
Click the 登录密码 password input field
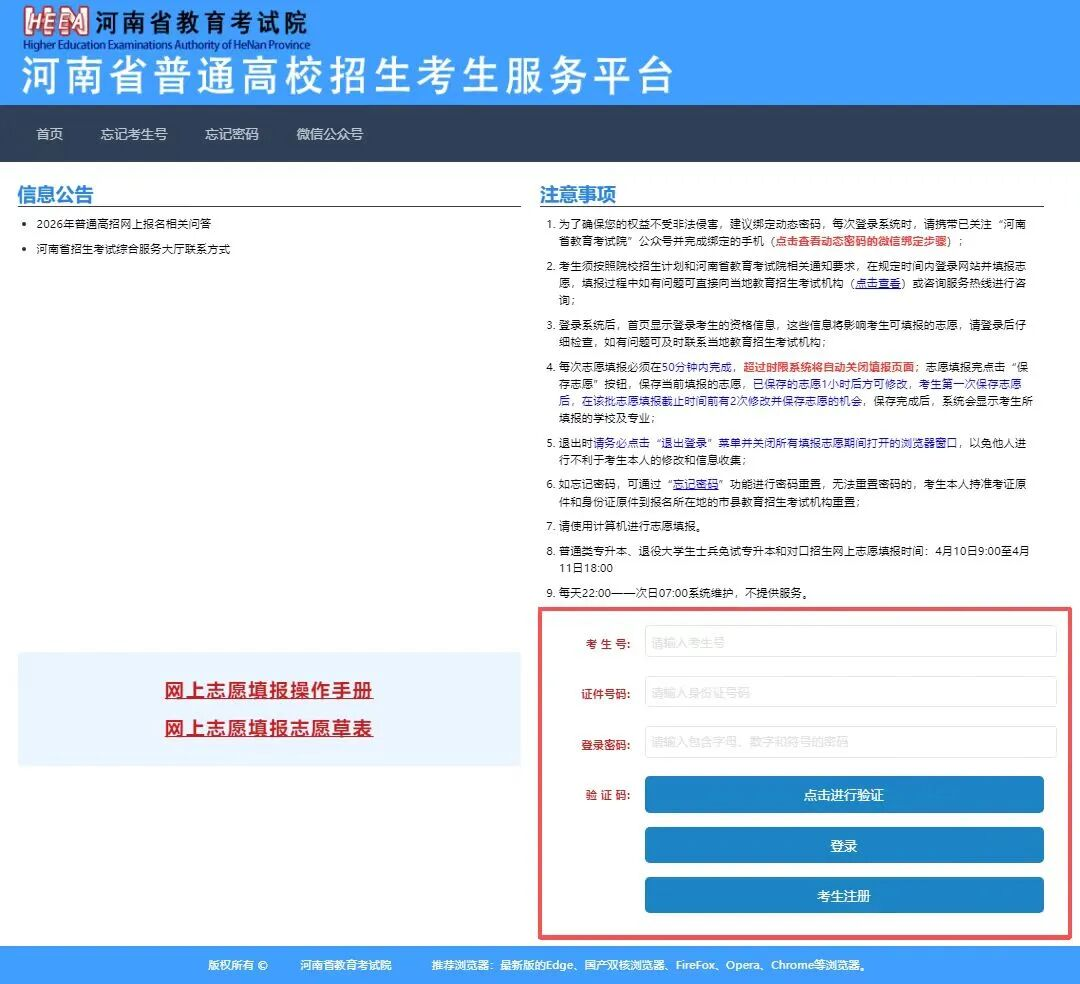[x=849, y=742]
